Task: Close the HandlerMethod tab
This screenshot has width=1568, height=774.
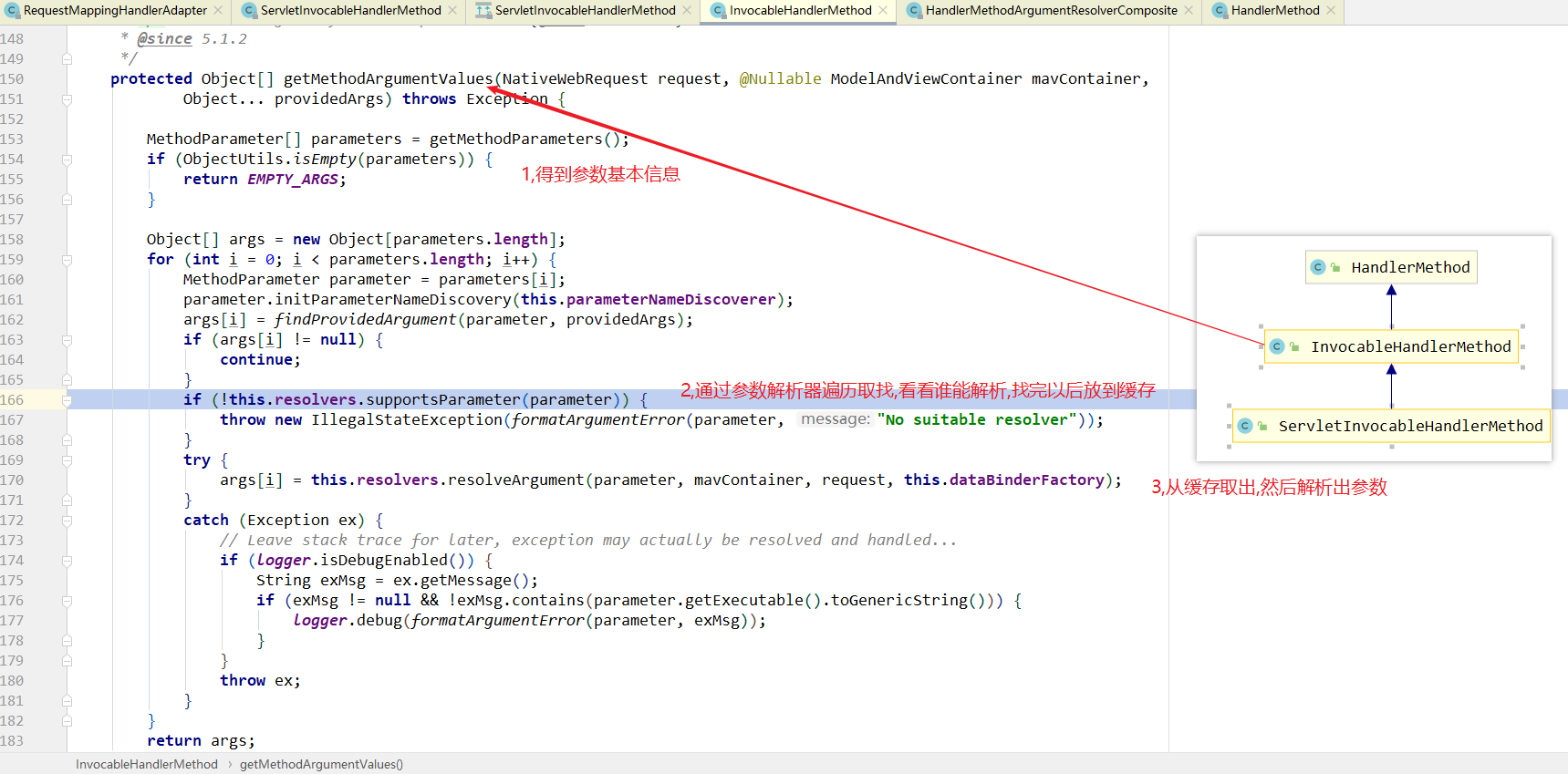Action: (x=1331, y=11)
